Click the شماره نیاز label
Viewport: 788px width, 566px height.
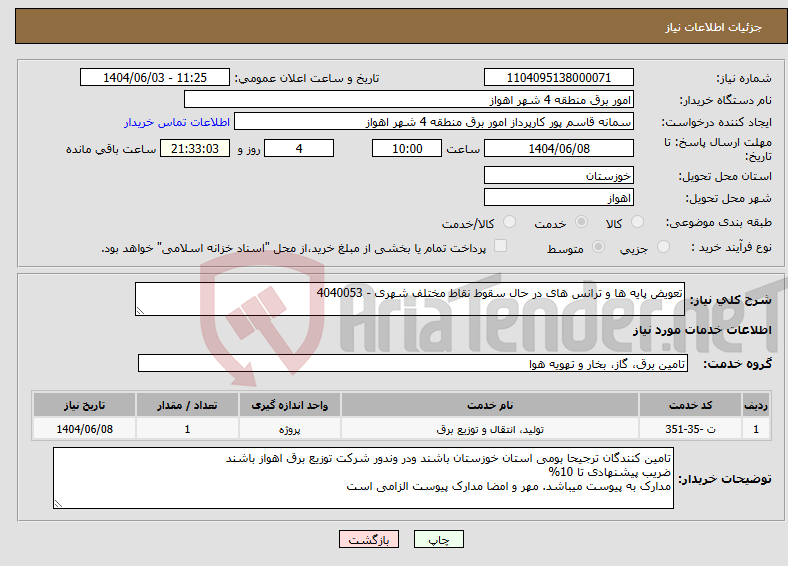[744, 78]
